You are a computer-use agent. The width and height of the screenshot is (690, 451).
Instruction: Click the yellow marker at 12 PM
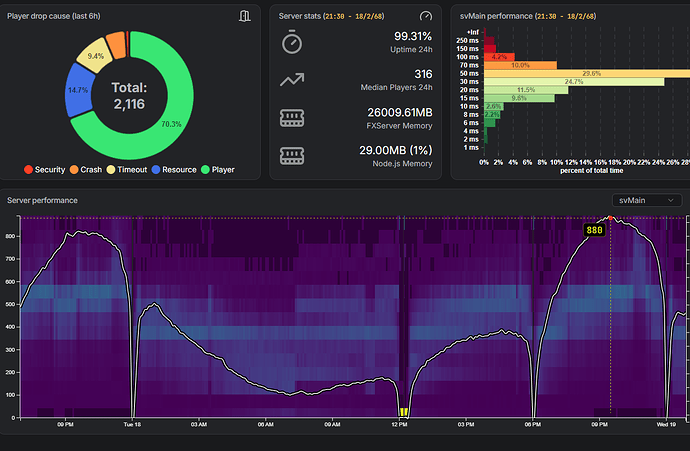[x=404, y=412]
